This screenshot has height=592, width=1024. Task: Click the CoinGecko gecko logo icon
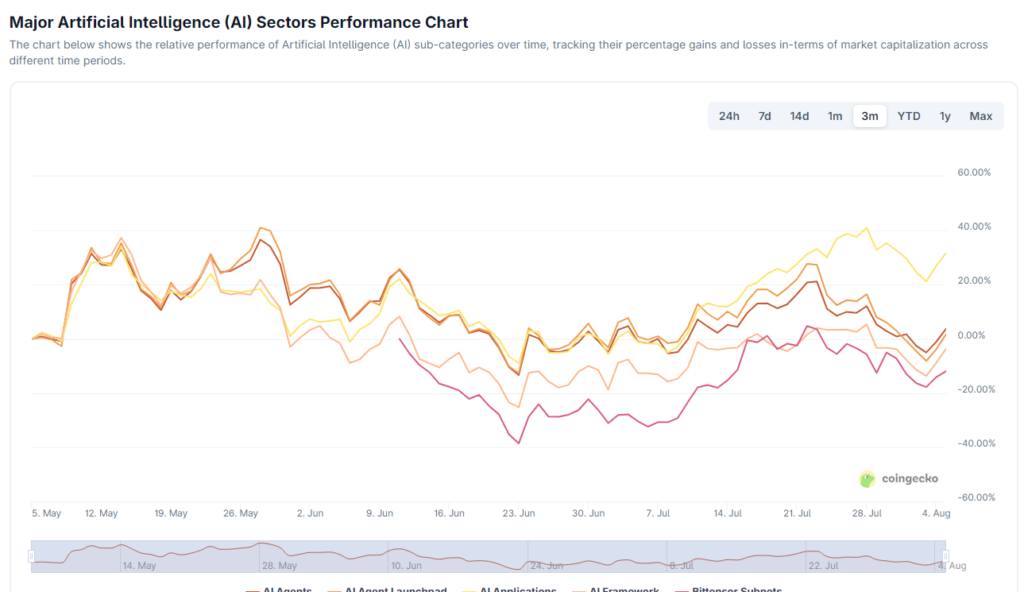867,479
